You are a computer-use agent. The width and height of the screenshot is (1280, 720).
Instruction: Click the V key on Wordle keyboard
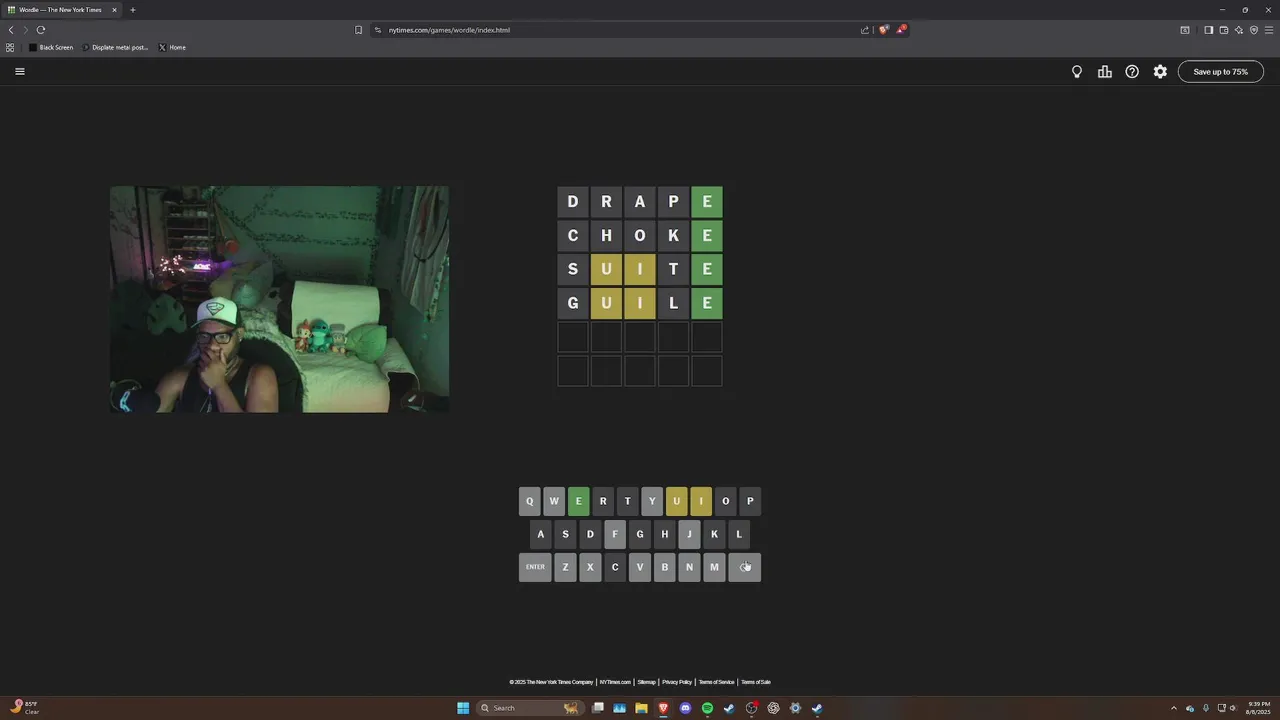point(640,567)
